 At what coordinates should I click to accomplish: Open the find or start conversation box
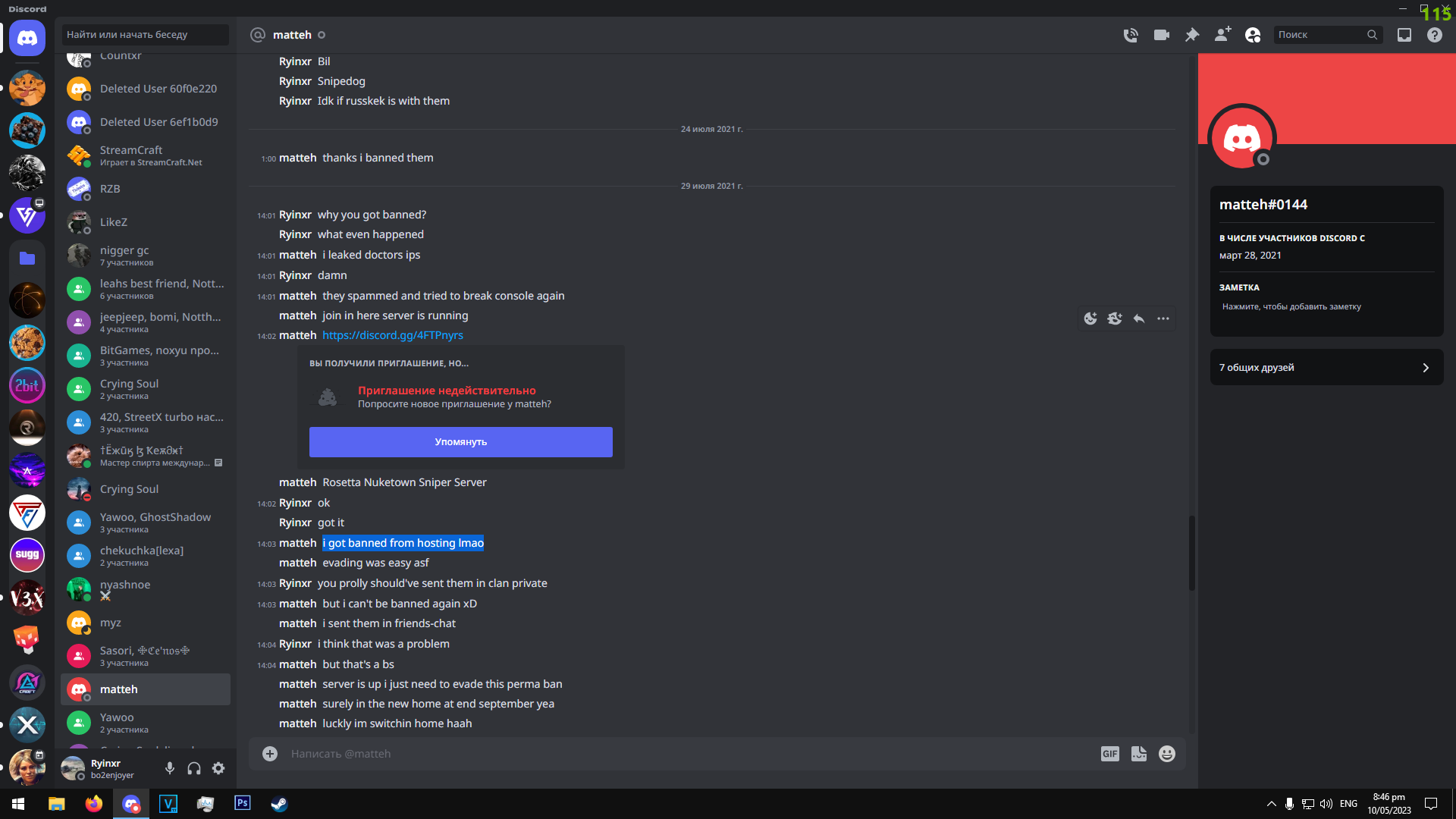pos(145,35)
